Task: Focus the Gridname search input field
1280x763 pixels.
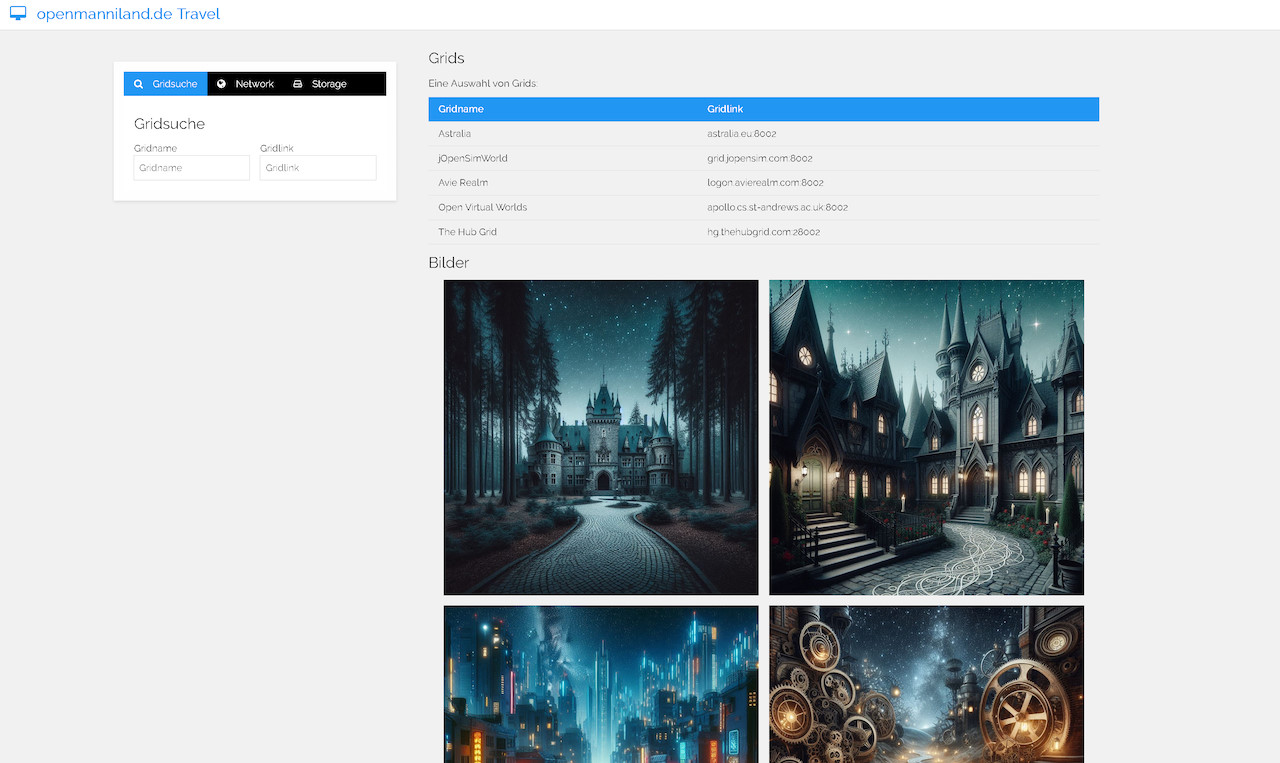Action: 191,168
